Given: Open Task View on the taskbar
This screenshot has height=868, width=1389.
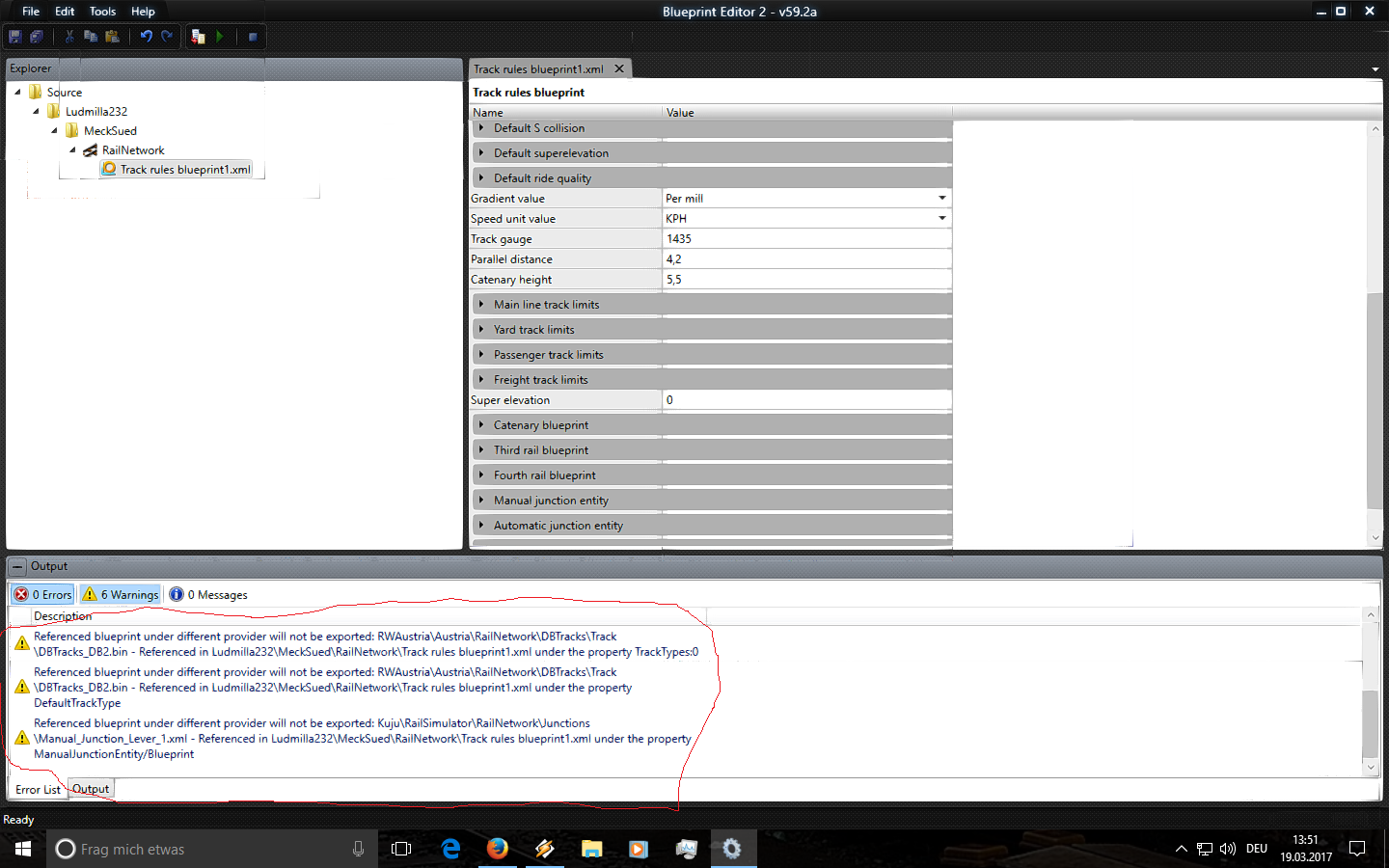Looking at the screenshot, I should tap(401, 849).
